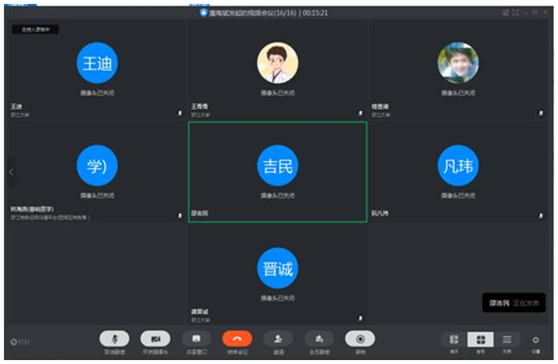Expand previous page arrow on left edge
The height and width of the screenshot is (364, 558).
pyautogui.click(x=11, y=172)
